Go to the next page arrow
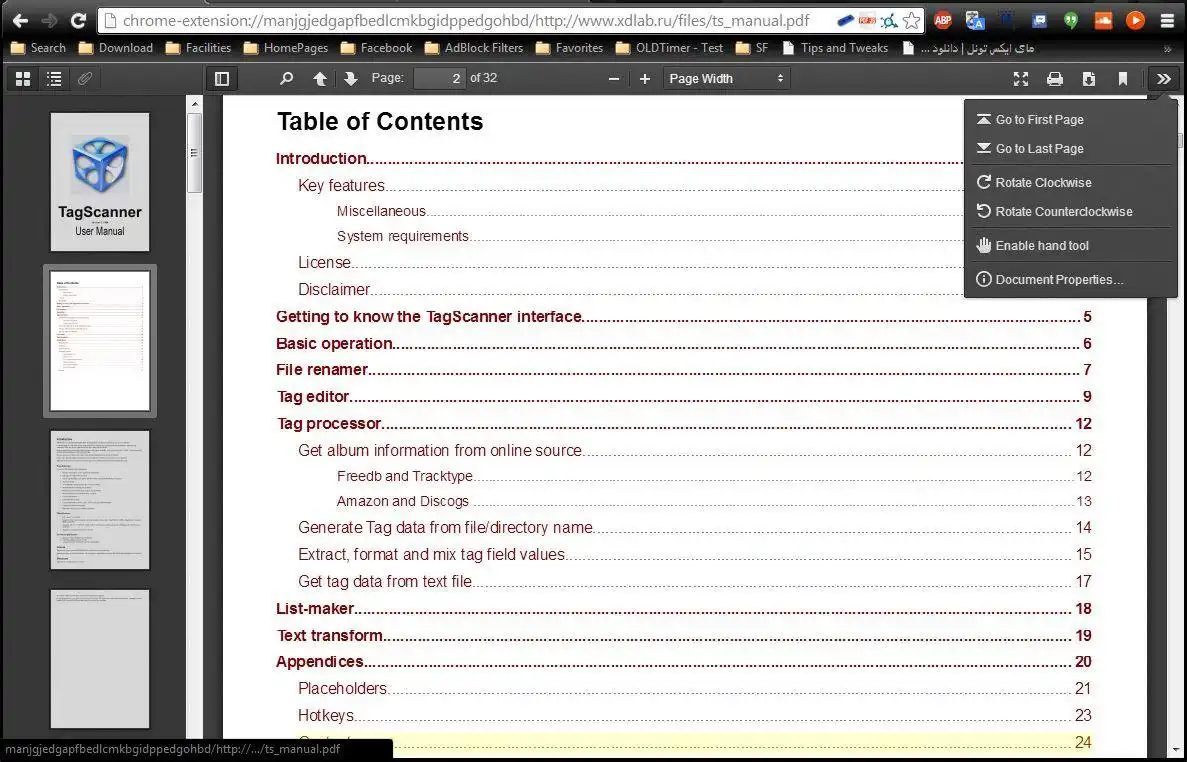The height and width of the screenshot is (762, 1187). click(350, 79)
